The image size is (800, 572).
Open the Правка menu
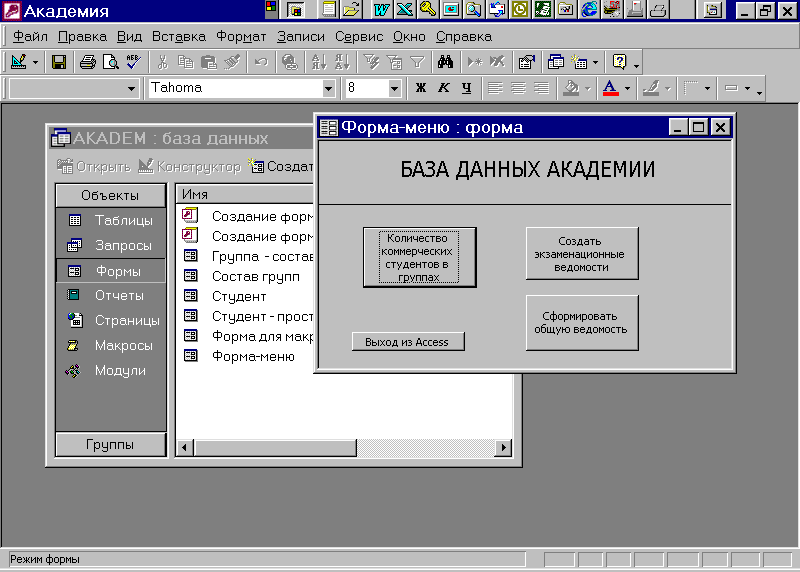click(x=82, y=37)
